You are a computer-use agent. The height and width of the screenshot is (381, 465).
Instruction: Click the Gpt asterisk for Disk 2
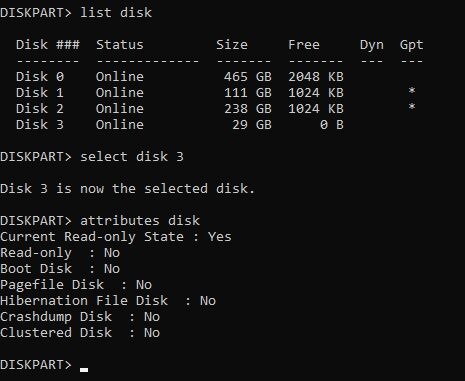(x=412, y=107)
